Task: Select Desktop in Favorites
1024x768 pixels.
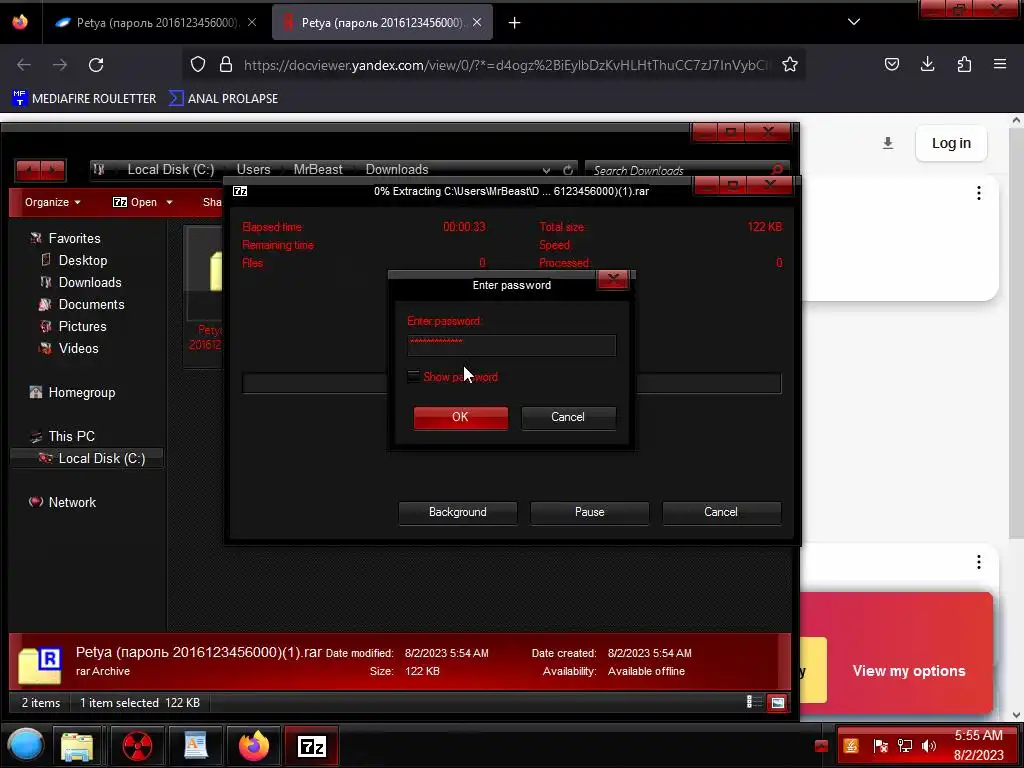Action: 82,261
